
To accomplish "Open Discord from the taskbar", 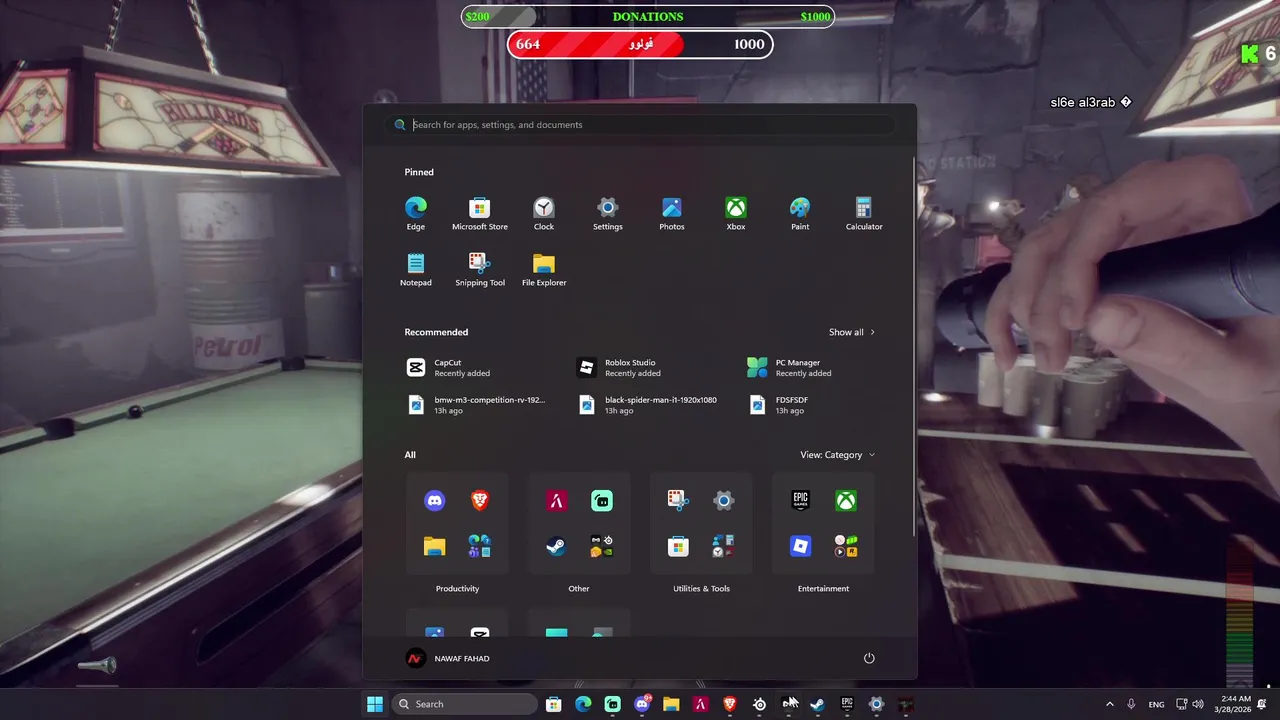I will click(x=642, y=704).
